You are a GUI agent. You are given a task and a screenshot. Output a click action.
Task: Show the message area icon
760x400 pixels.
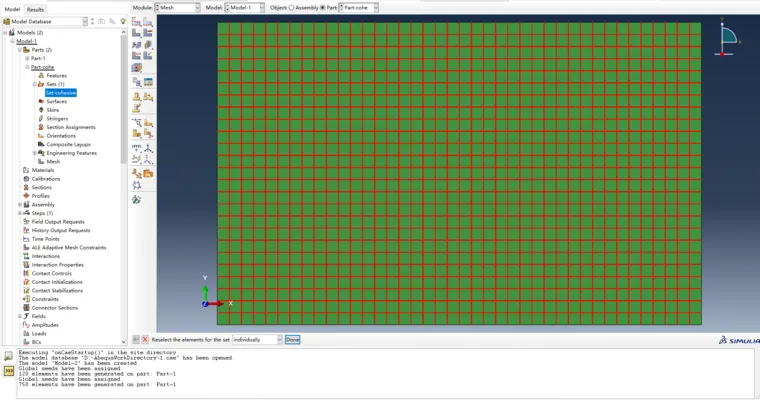[9, 356]
